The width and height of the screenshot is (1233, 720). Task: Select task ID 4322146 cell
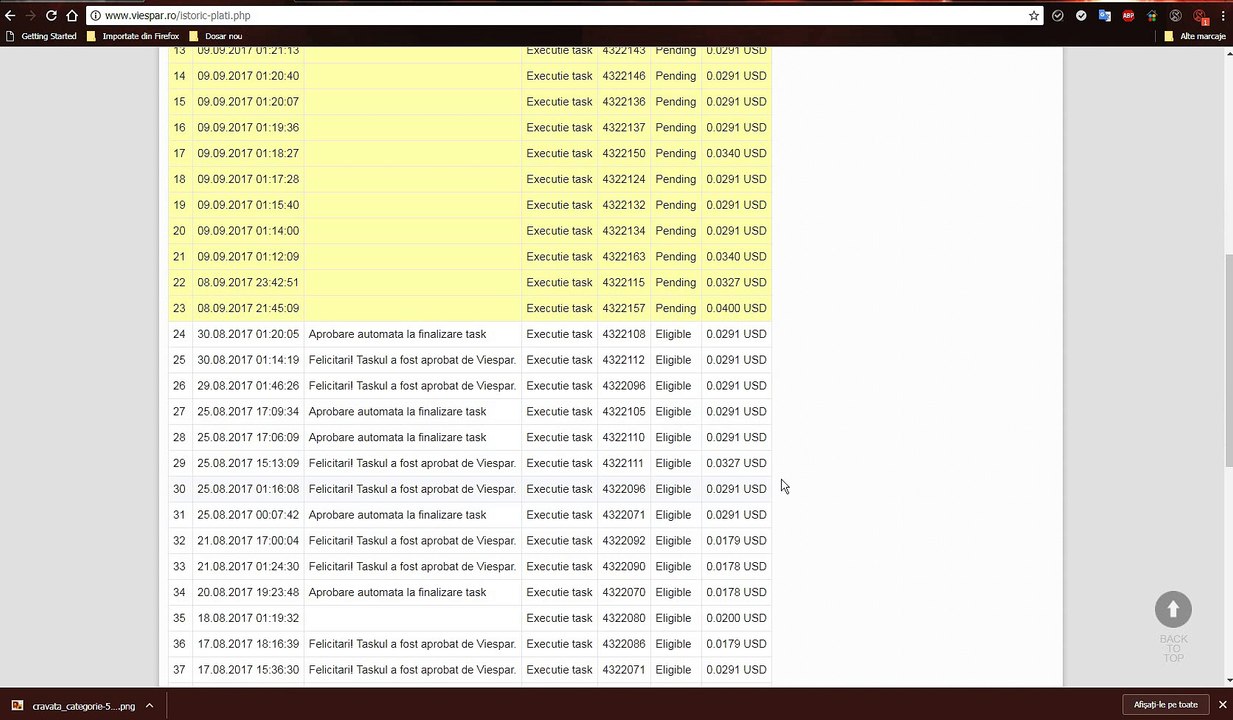tap(624, 76)
